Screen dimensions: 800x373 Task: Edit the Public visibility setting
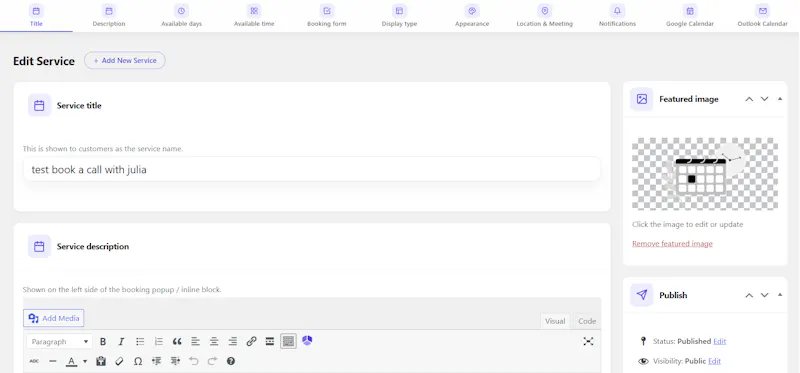coord(714,361)
